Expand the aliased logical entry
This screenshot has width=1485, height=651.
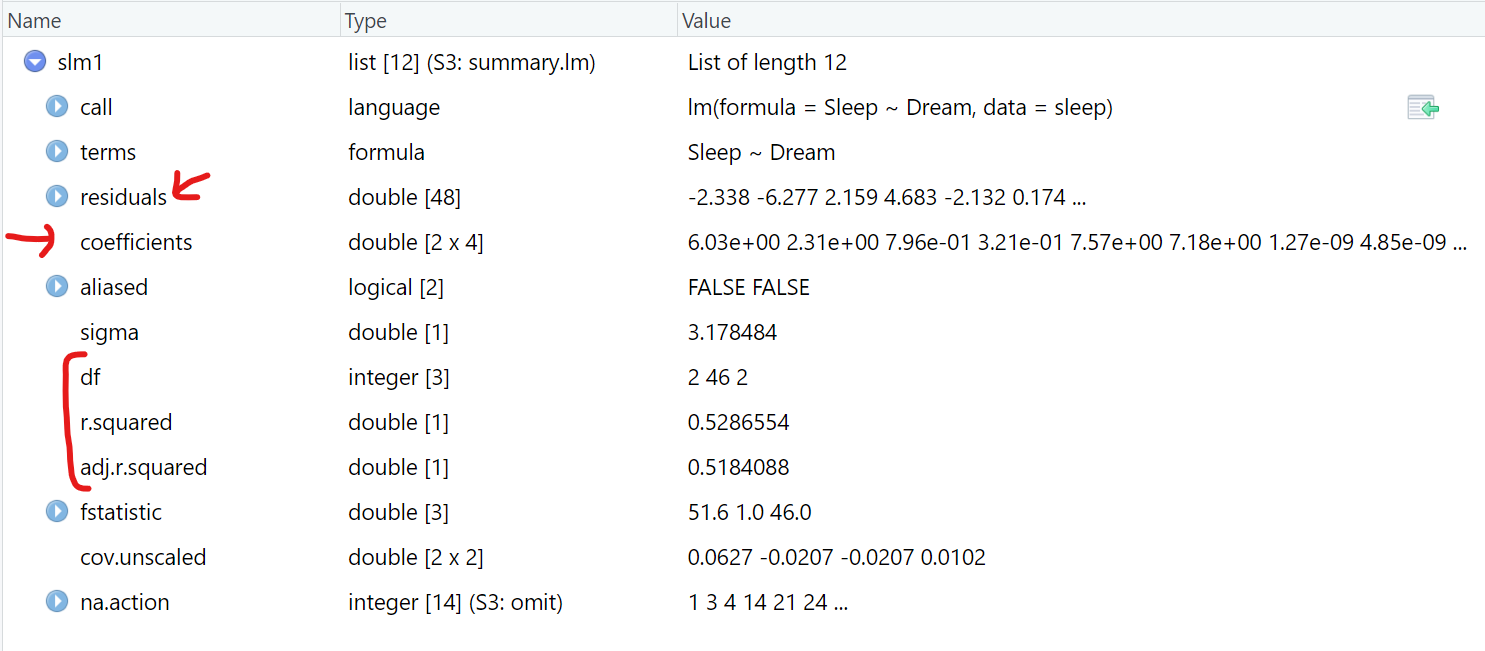[x=57, y=287]
